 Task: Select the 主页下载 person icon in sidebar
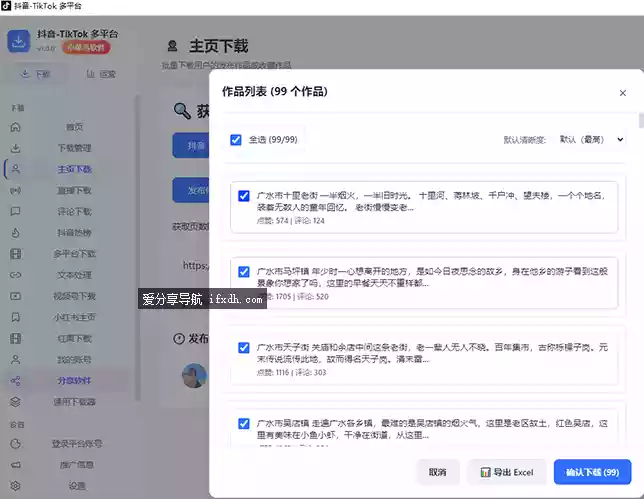tap(16, 169)
